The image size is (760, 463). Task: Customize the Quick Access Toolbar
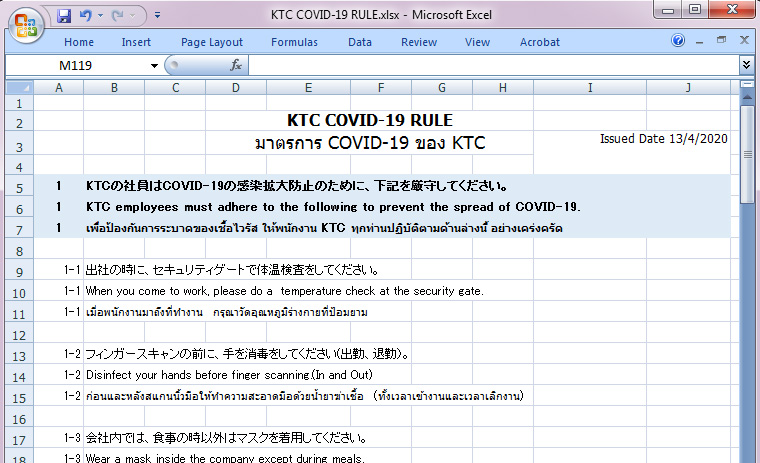click(x=158, y=16)
